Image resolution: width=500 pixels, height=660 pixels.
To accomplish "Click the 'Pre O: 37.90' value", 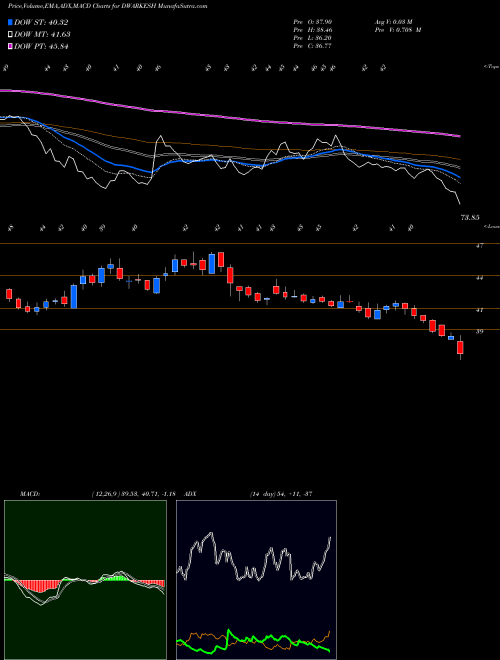I will [312, 22].
